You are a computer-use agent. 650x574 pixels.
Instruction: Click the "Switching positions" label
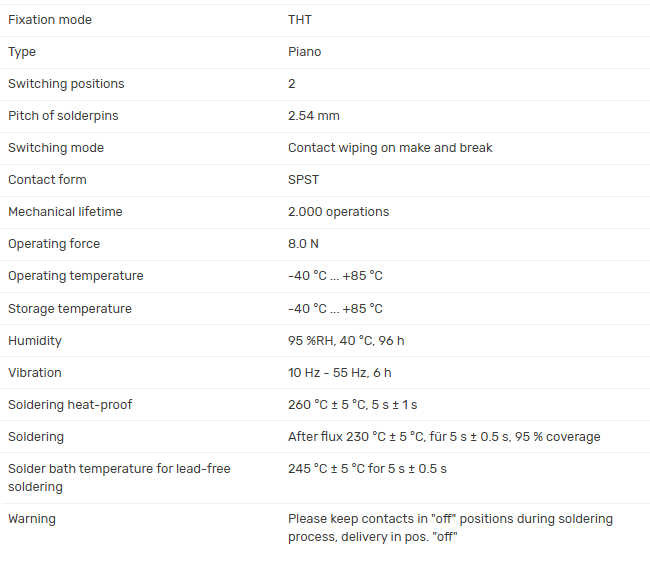[x=66, y=84]
